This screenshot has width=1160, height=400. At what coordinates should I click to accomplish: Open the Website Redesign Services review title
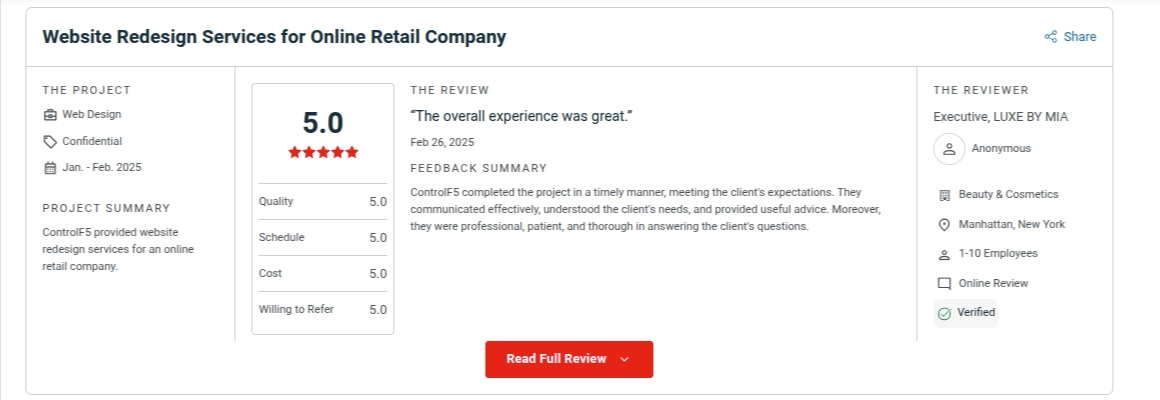(274, 37)
